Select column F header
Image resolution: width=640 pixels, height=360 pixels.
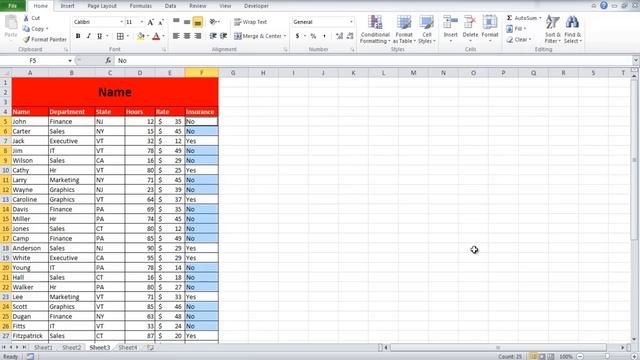tap(202, 73)
